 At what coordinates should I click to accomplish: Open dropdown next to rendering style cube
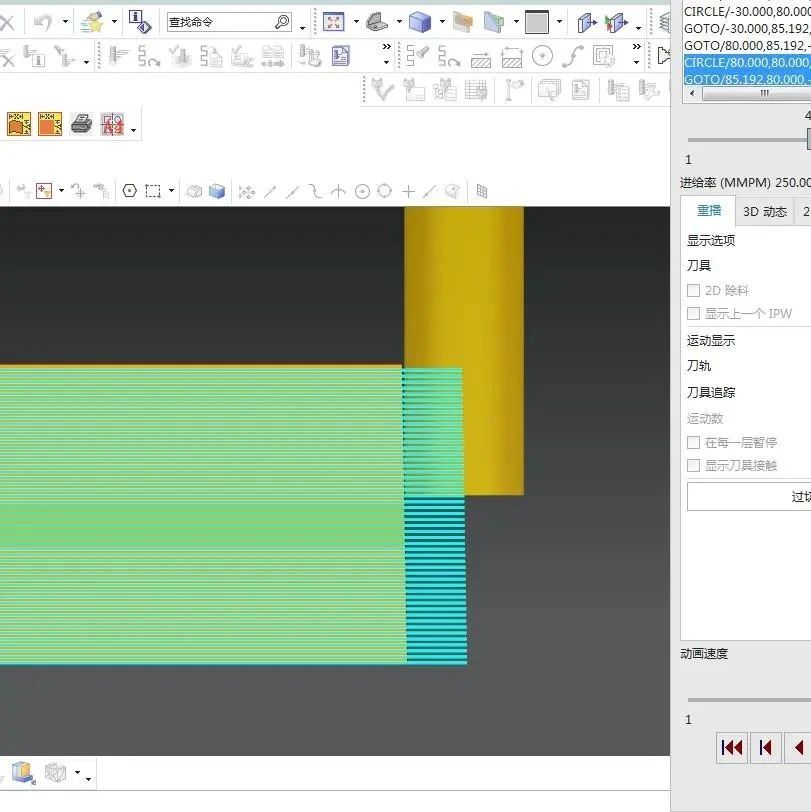pyautogui.click(x=441, y=22)
